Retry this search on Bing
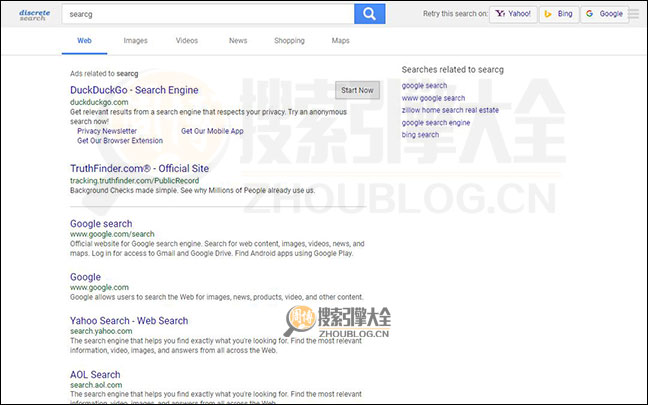The width and height of the screenshot is (648, 405). [x=558, y=14]
